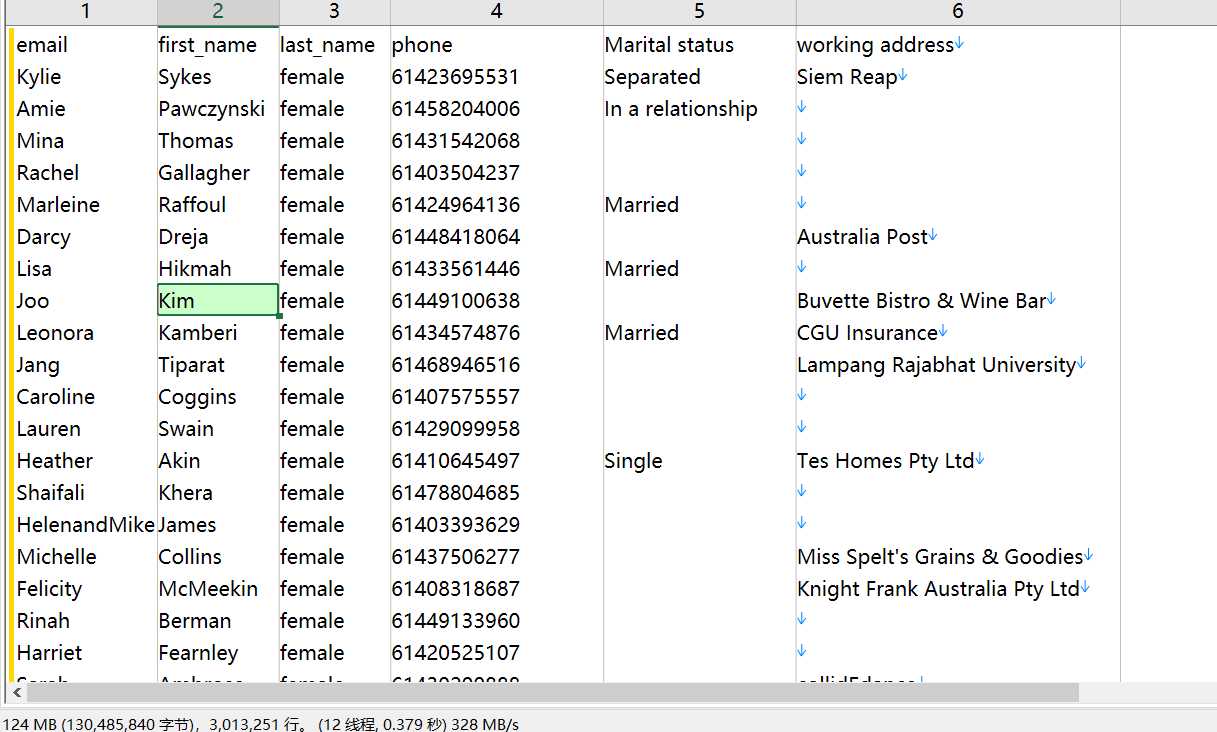
Task: Select the cell containing 'Rachel'
Action: coord(85,173)
